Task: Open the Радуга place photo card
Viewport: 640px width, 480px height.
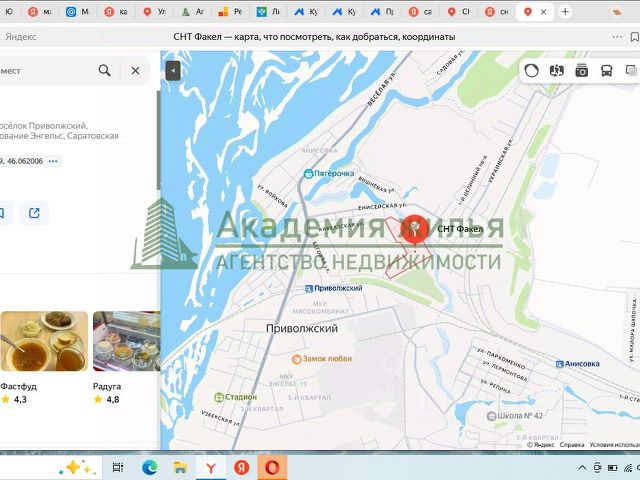Action: click(x=127, y=341)
